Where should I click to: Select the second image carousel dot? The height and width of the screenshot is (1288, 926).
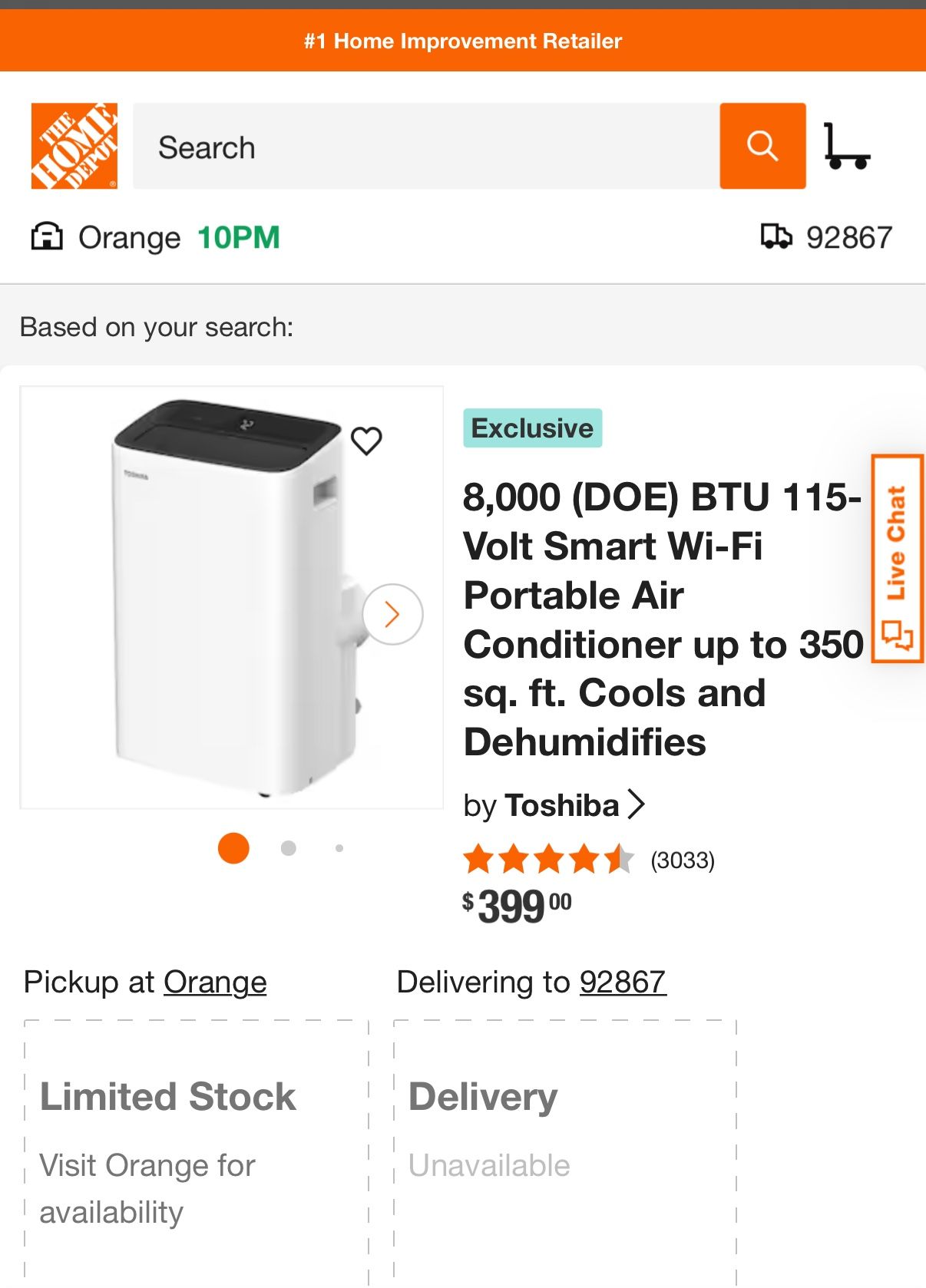point(289,848)
